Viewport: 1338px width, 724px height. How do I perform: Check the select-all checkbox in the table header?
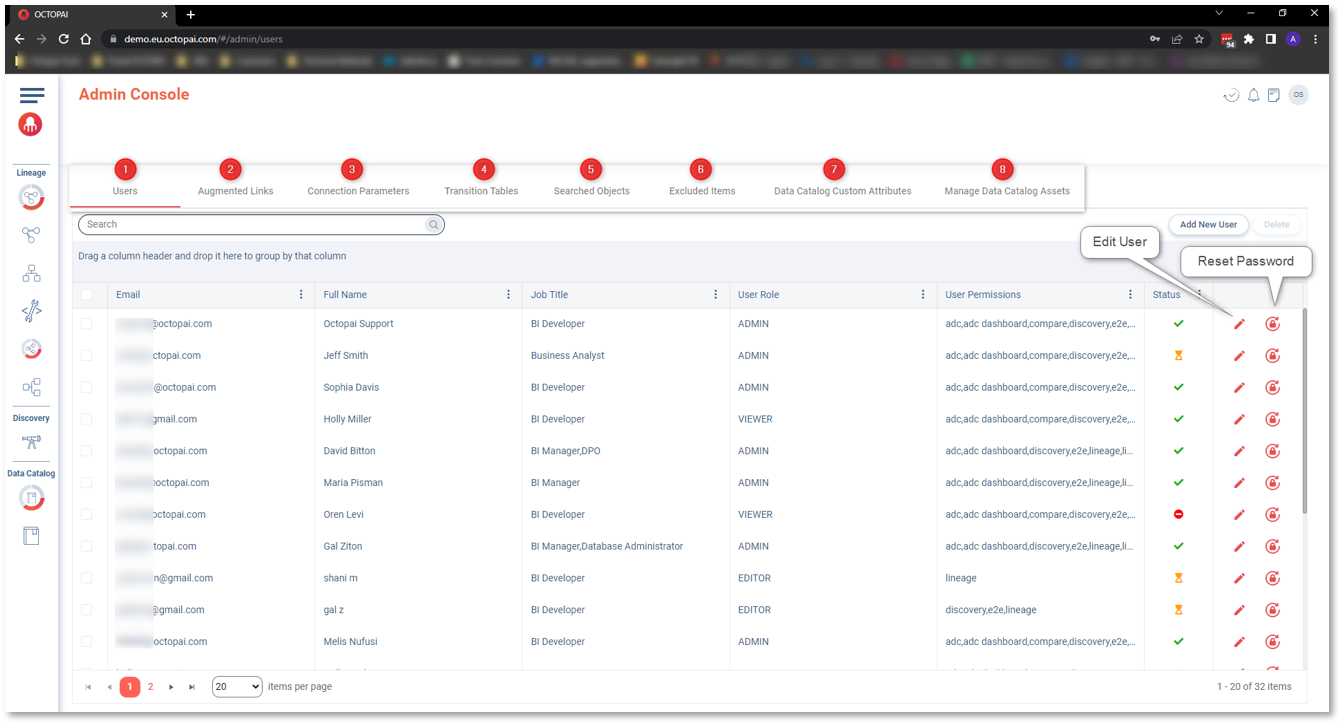point(87,295)
